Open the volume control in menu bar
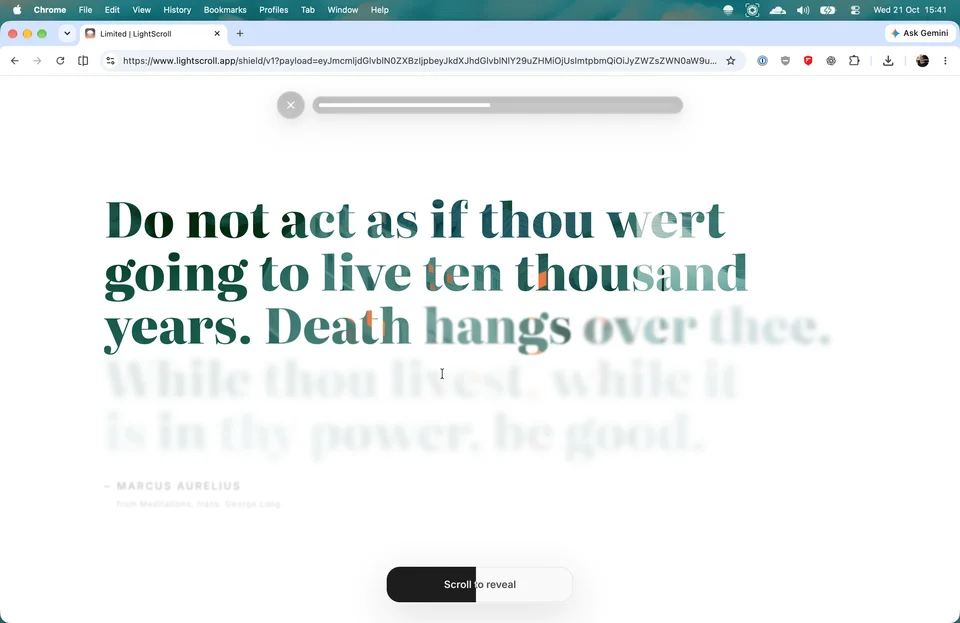 [x=803, y=10]
